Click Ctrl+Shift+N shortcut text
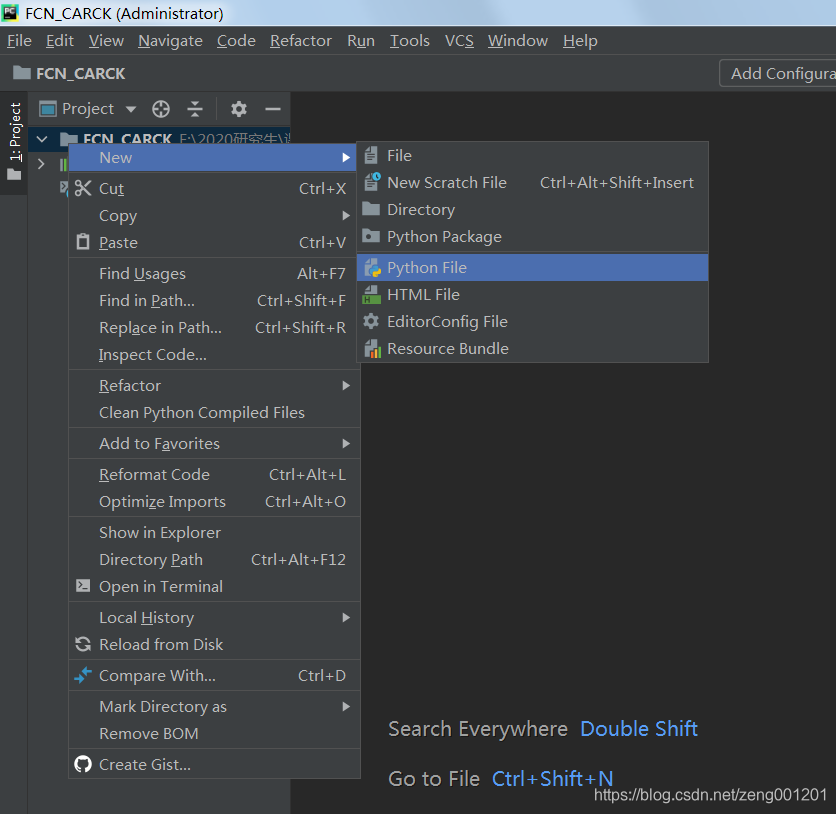Screen dimensions: 836x814 click(x=552, y=779)
